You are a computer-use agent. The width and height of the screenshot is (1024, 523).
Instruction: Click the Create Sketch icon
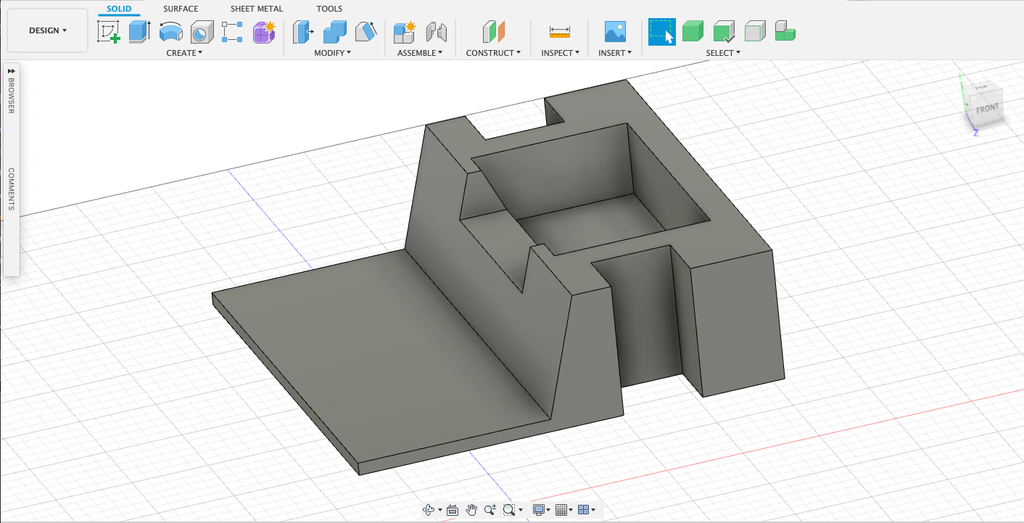(x=108, y=32)
